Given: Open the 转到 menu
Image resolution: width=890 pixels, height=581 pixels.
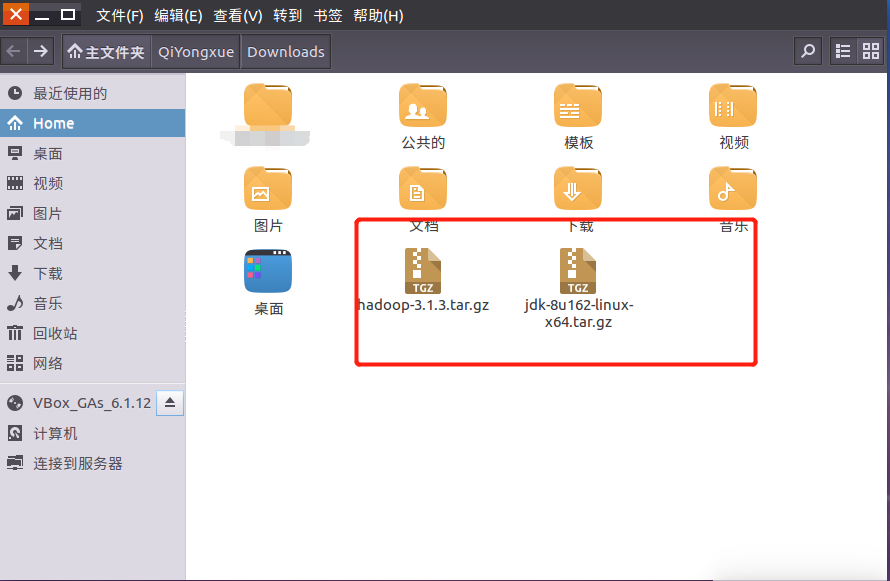Looking at the screenshot, I should tap(287, 15).
